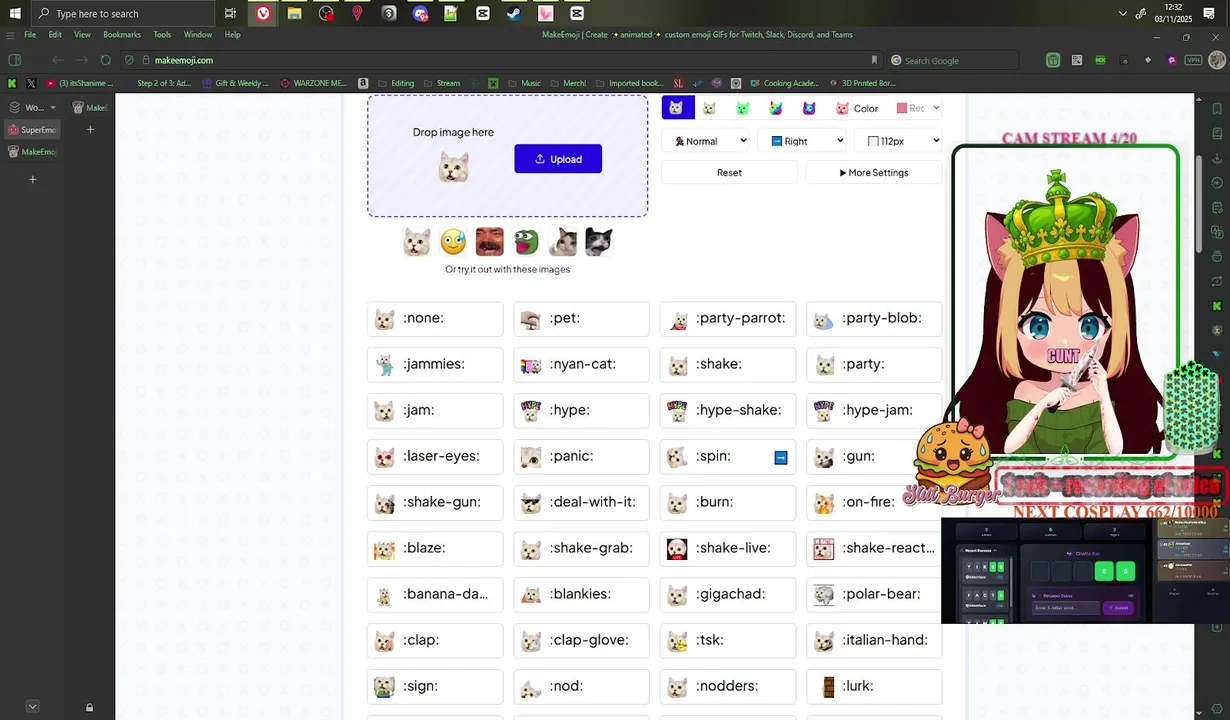Click the Reset button
This screenshot has width=1230, height=720.
tap(729, 172)
